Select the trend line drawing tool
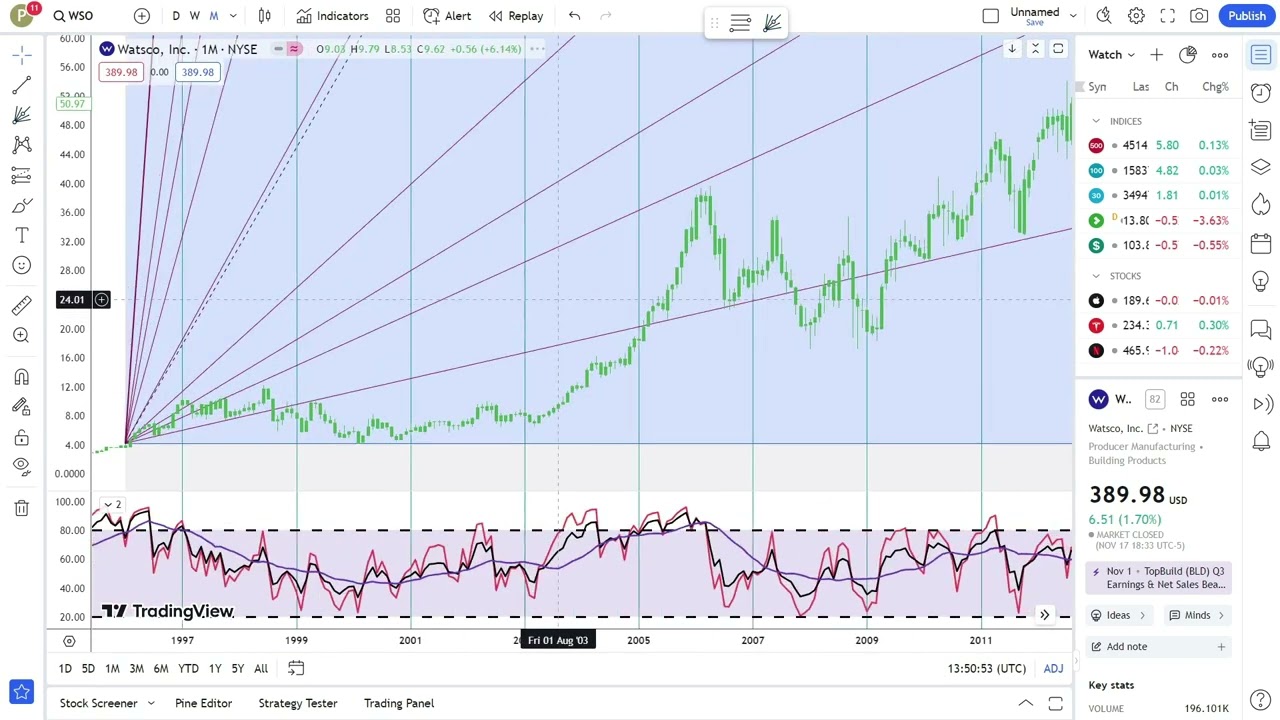 pyautogui.click(x=21, y=85)
